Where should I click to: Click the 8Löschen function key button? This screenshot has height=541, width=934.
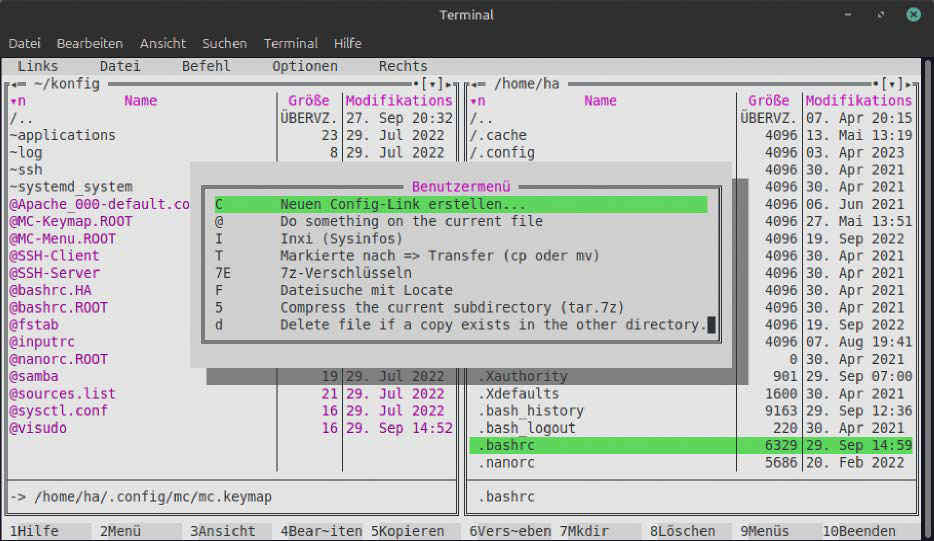tap(691, 531)
